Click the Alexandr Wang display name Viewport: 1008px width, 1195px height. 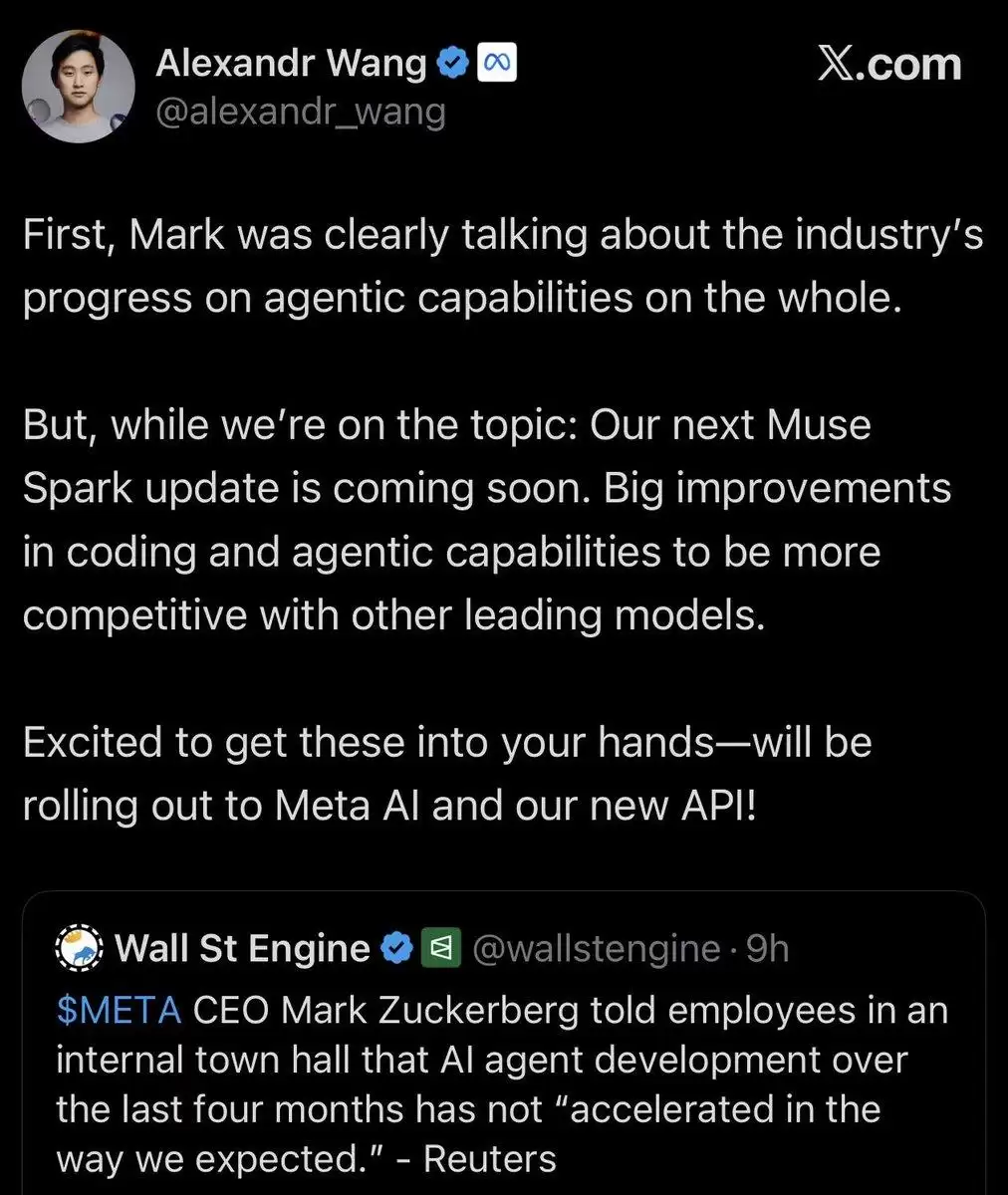(291, 64)
